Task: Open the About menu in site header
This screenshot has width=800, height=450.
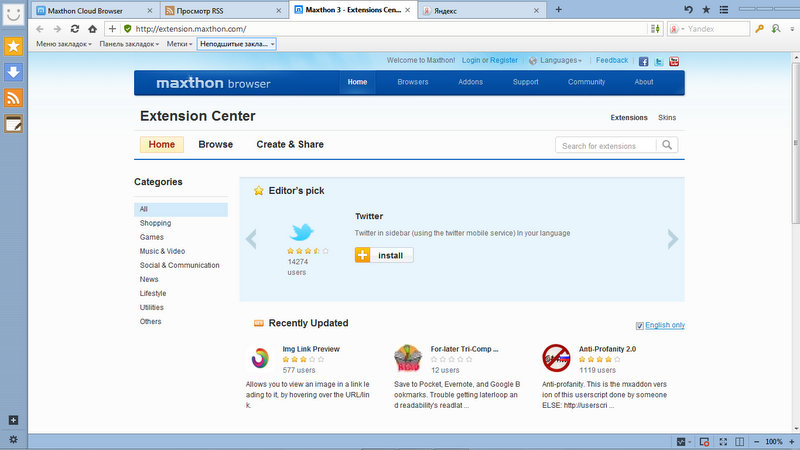Action: (644, 82)
